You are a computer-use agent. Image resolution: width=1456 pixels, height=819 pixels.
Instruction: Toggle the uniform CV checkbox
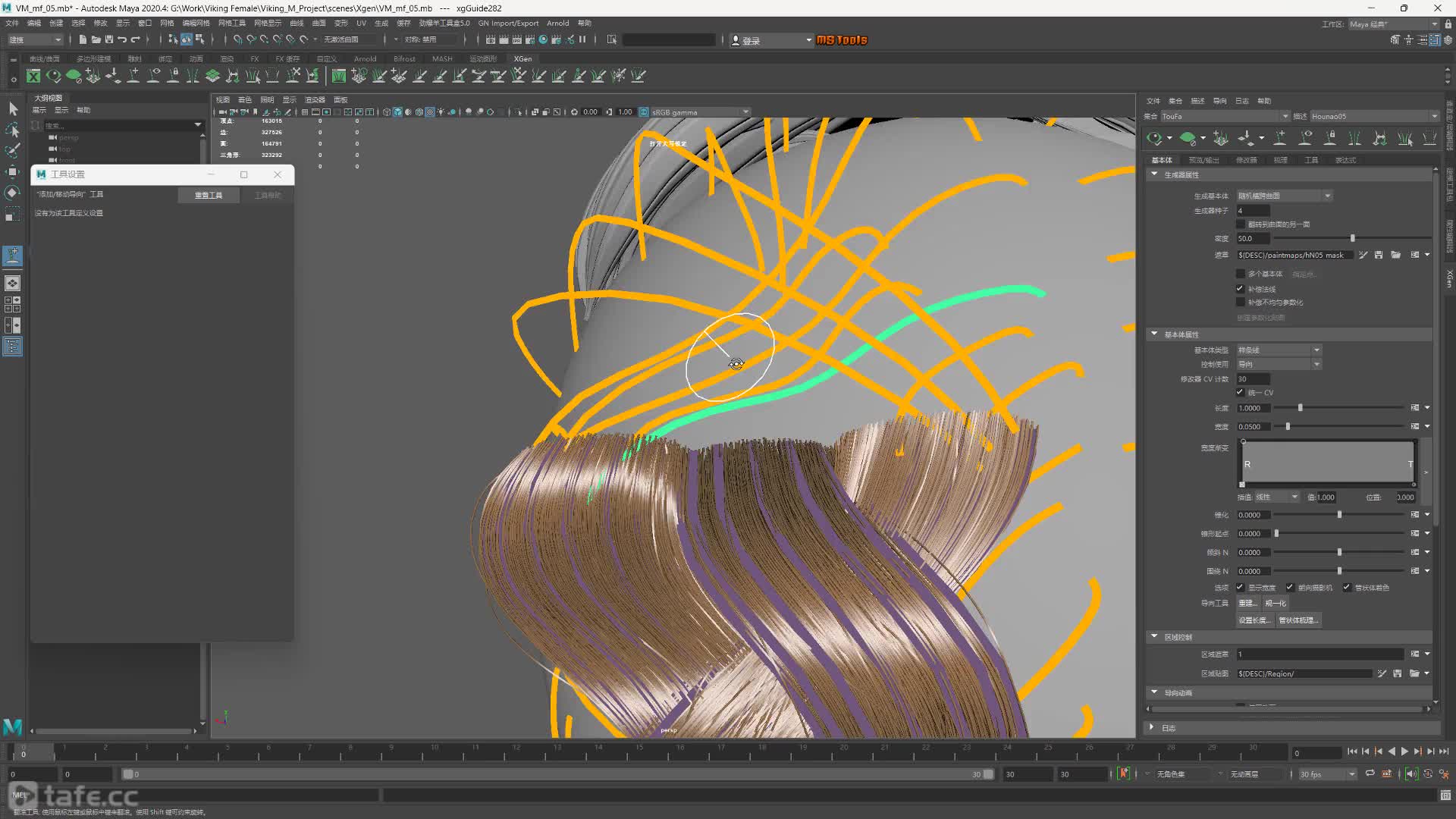(1241, 392)
